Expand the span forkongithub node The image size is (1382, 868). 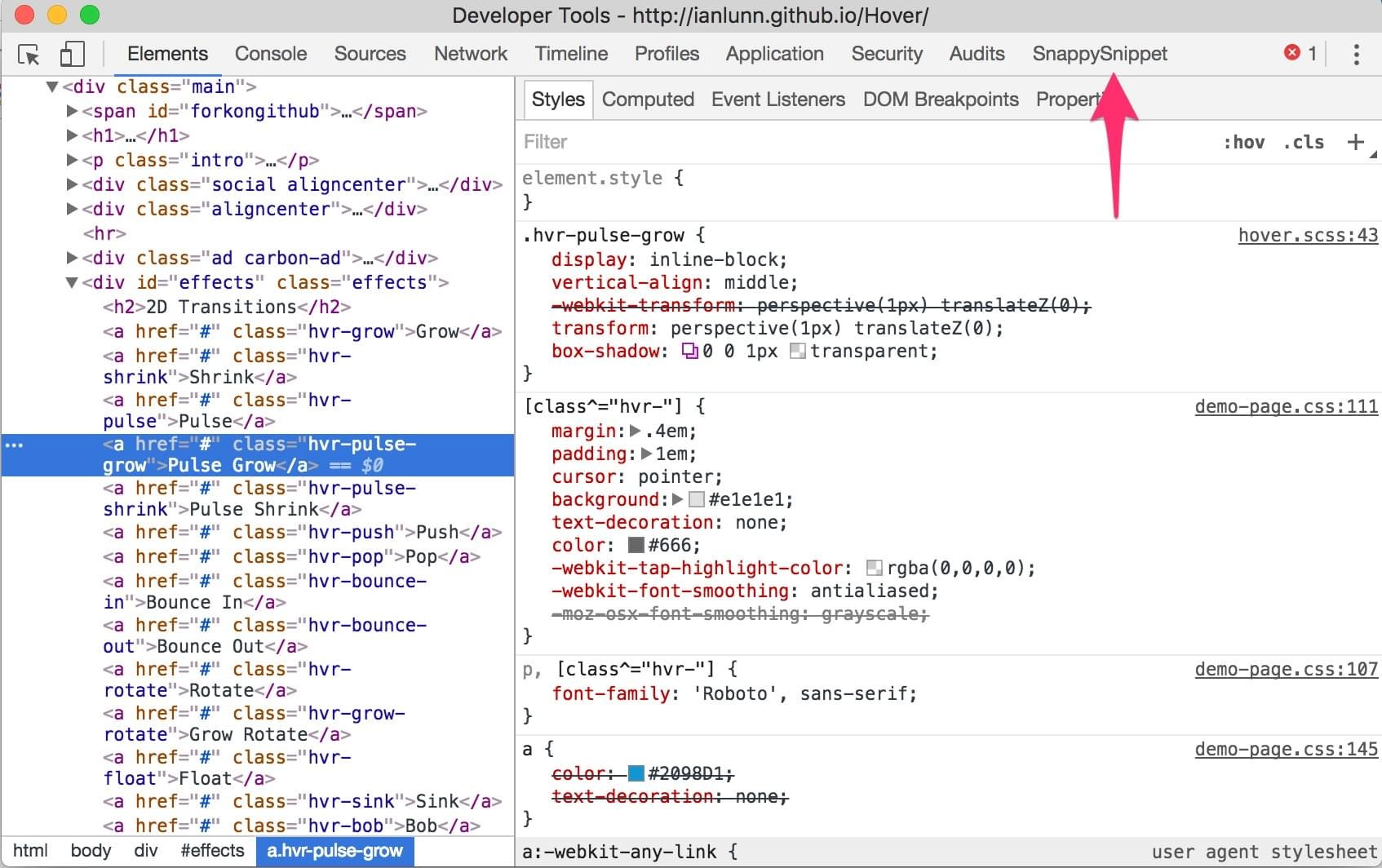click(x=72, y=112)
